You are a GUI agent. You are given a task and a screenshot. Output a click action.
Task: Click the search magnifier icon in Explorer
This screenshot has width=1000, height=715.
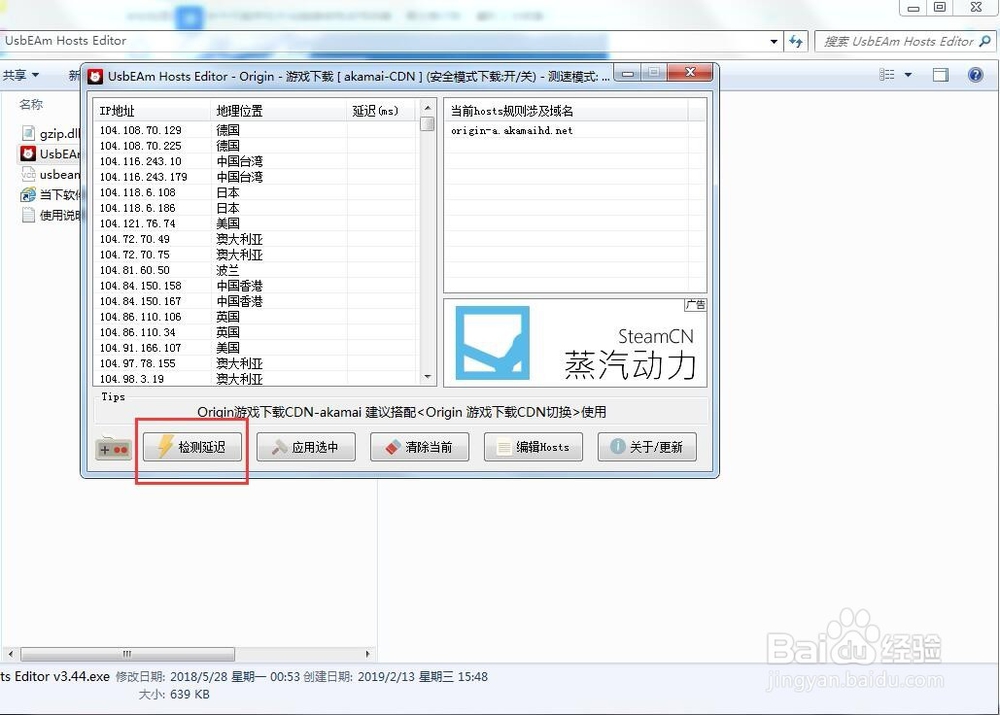(985, 41)
